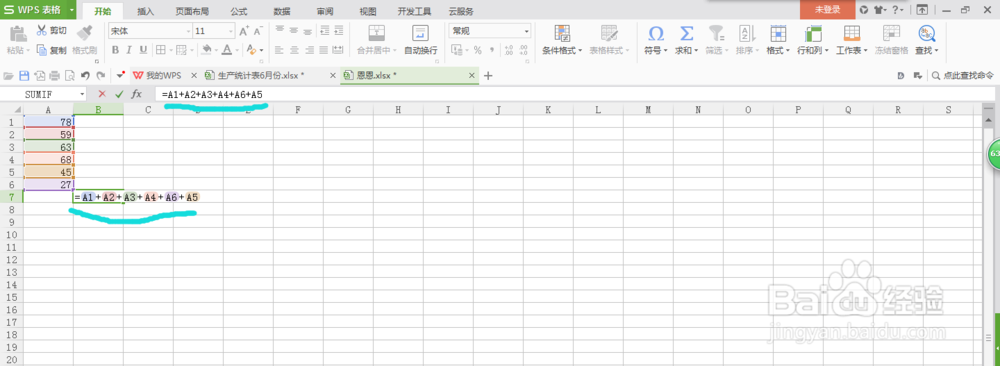This screenshot has width=1000, height=366.
Task: Click the fill color bucket swatch
Action: [x=207, y=50]
